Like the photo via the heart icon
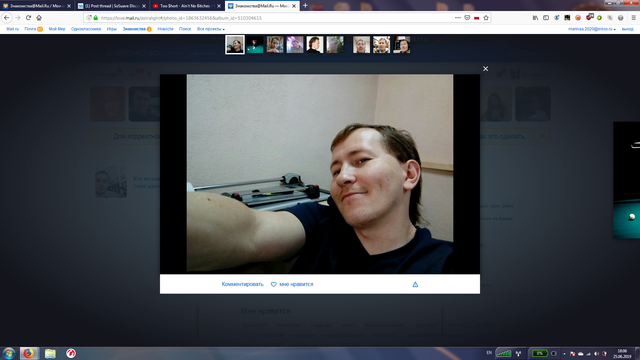Screen dimensions: 640x360 [273, 284]
